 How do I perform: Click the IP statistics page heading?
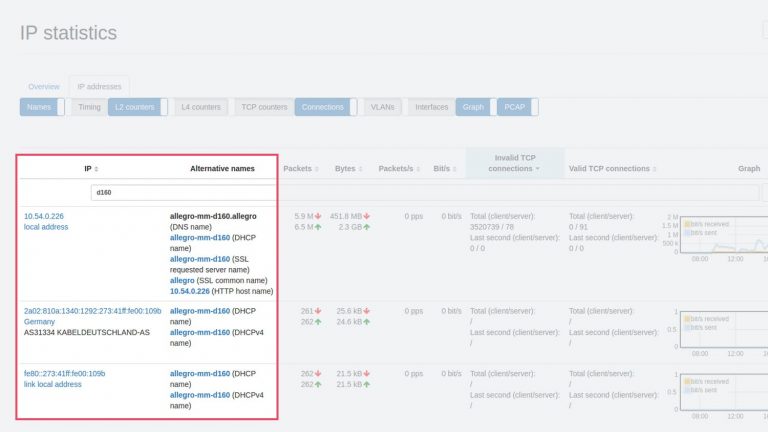68,33
